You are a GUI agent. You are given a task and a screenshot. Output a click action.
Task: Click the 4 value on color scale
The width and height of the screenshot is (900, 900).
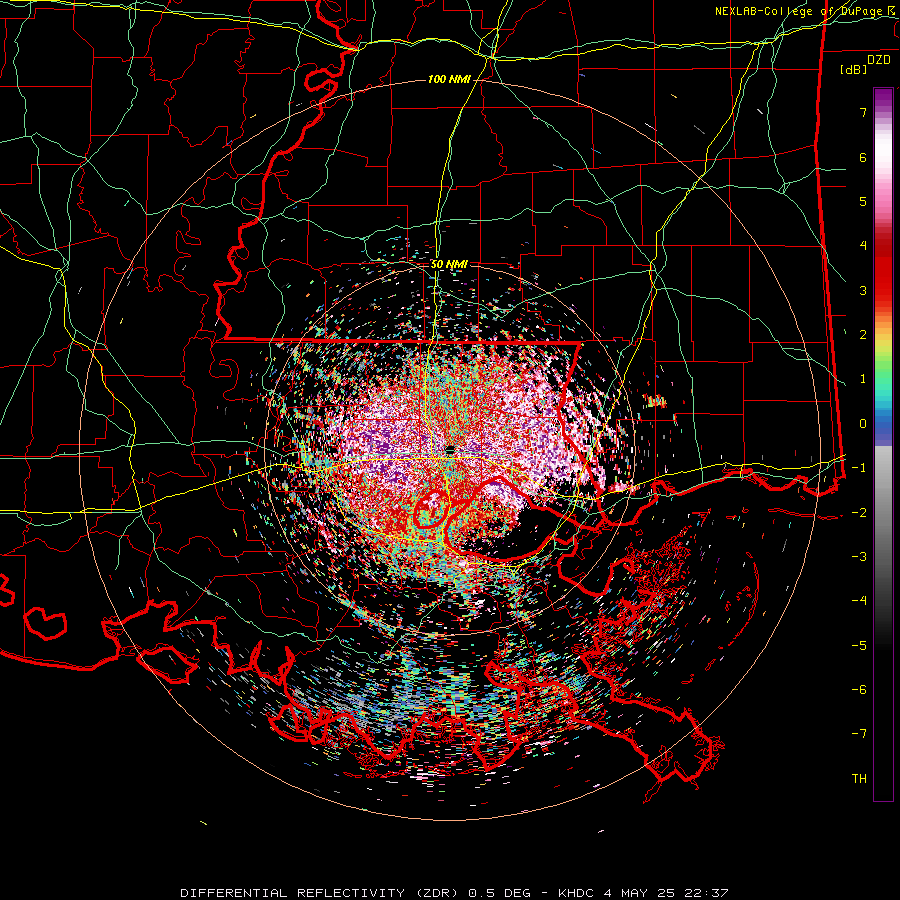(863, 246)
